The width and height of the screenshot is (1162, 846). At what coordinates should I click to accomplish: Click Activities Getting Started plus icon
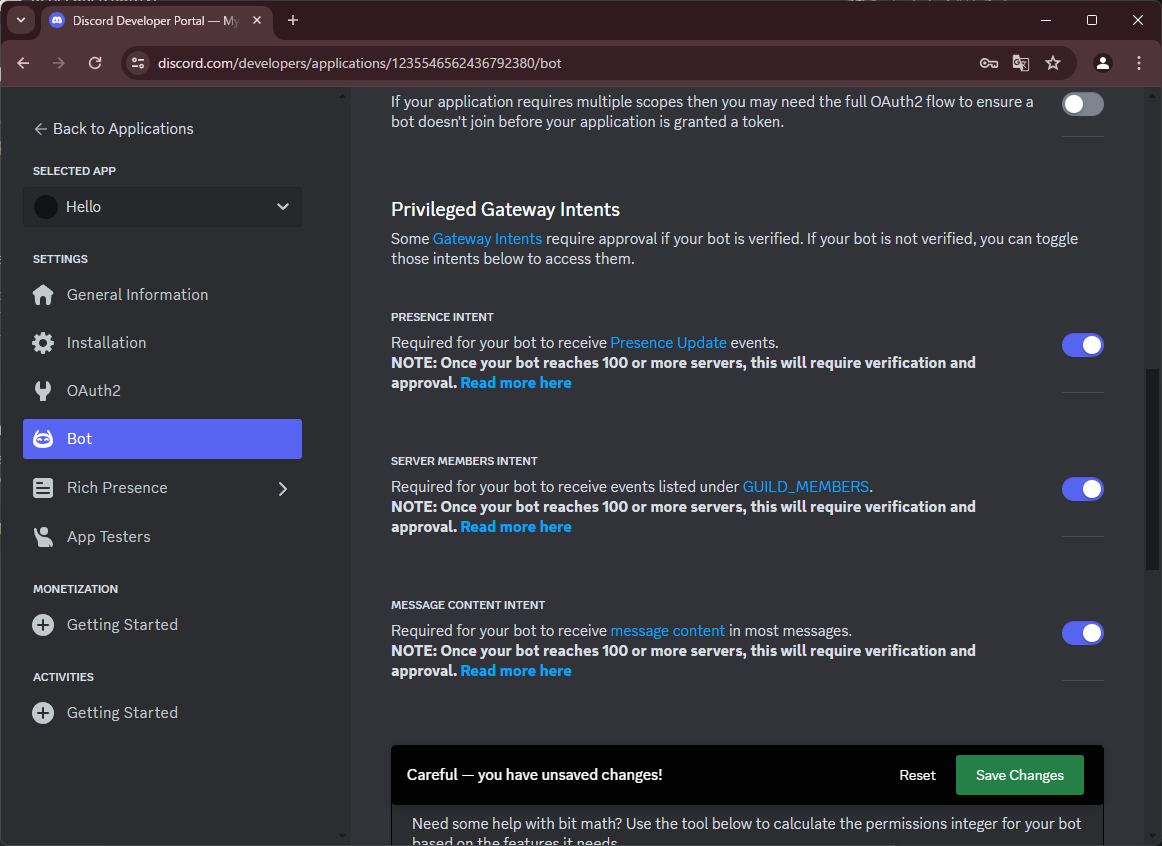pyautogui.click(x=43, y=712)
